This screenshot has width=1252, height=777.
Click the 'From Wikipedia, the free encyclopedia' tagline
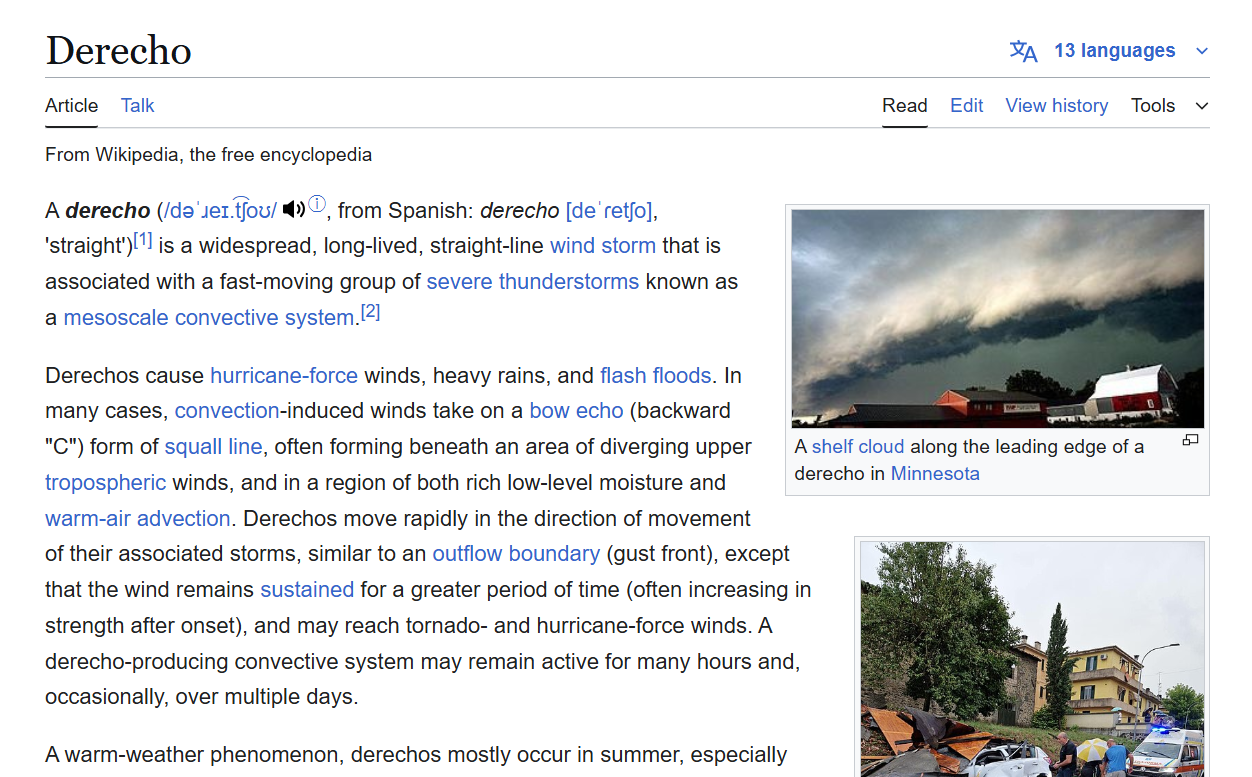209,155
